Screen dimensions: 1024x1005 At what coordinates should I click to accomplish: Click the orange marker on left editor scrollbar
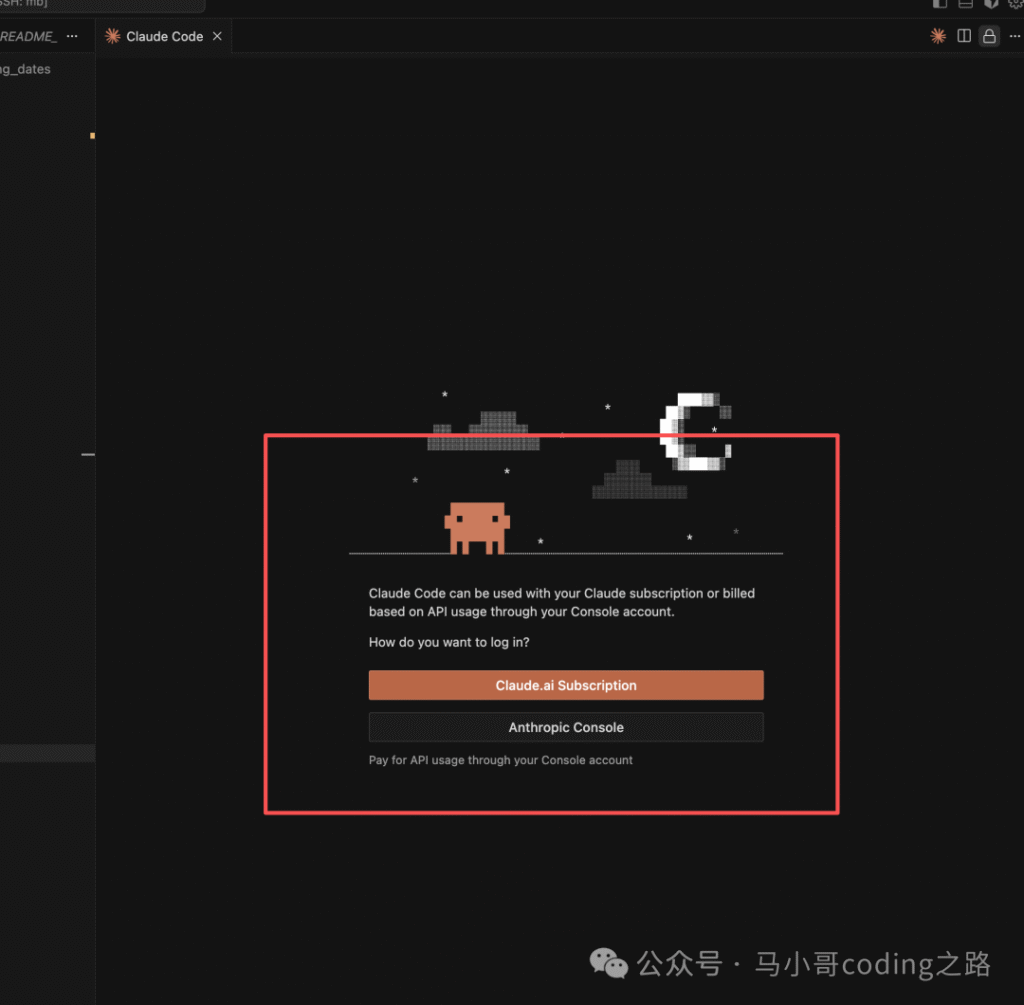92,135
